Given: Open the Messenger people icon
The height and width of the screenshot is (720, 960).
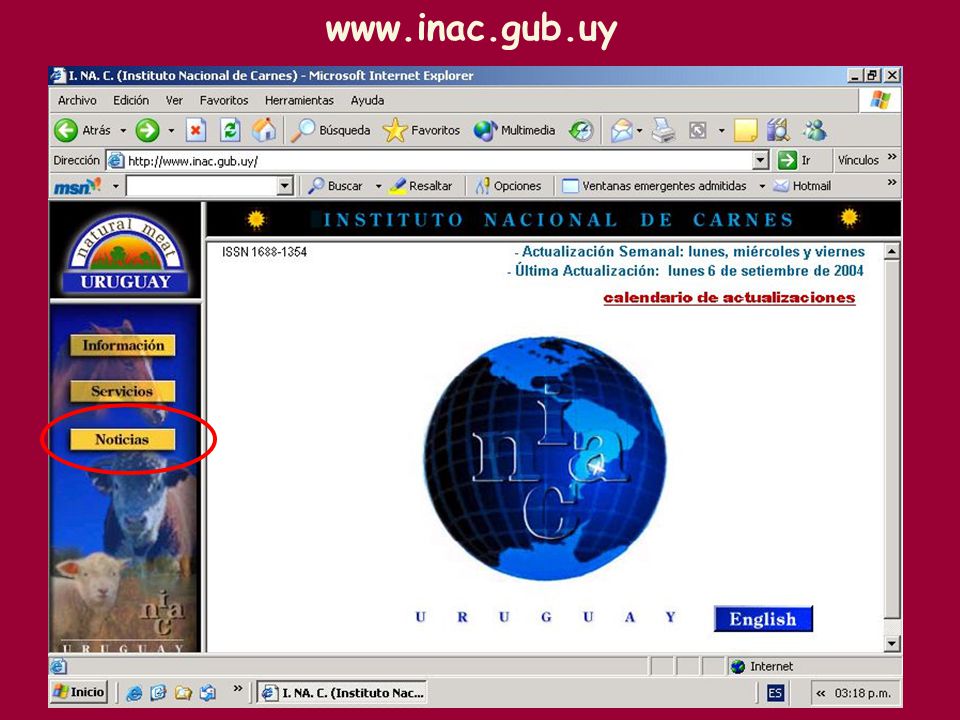Looking at the screenshot, I should 815,130.
